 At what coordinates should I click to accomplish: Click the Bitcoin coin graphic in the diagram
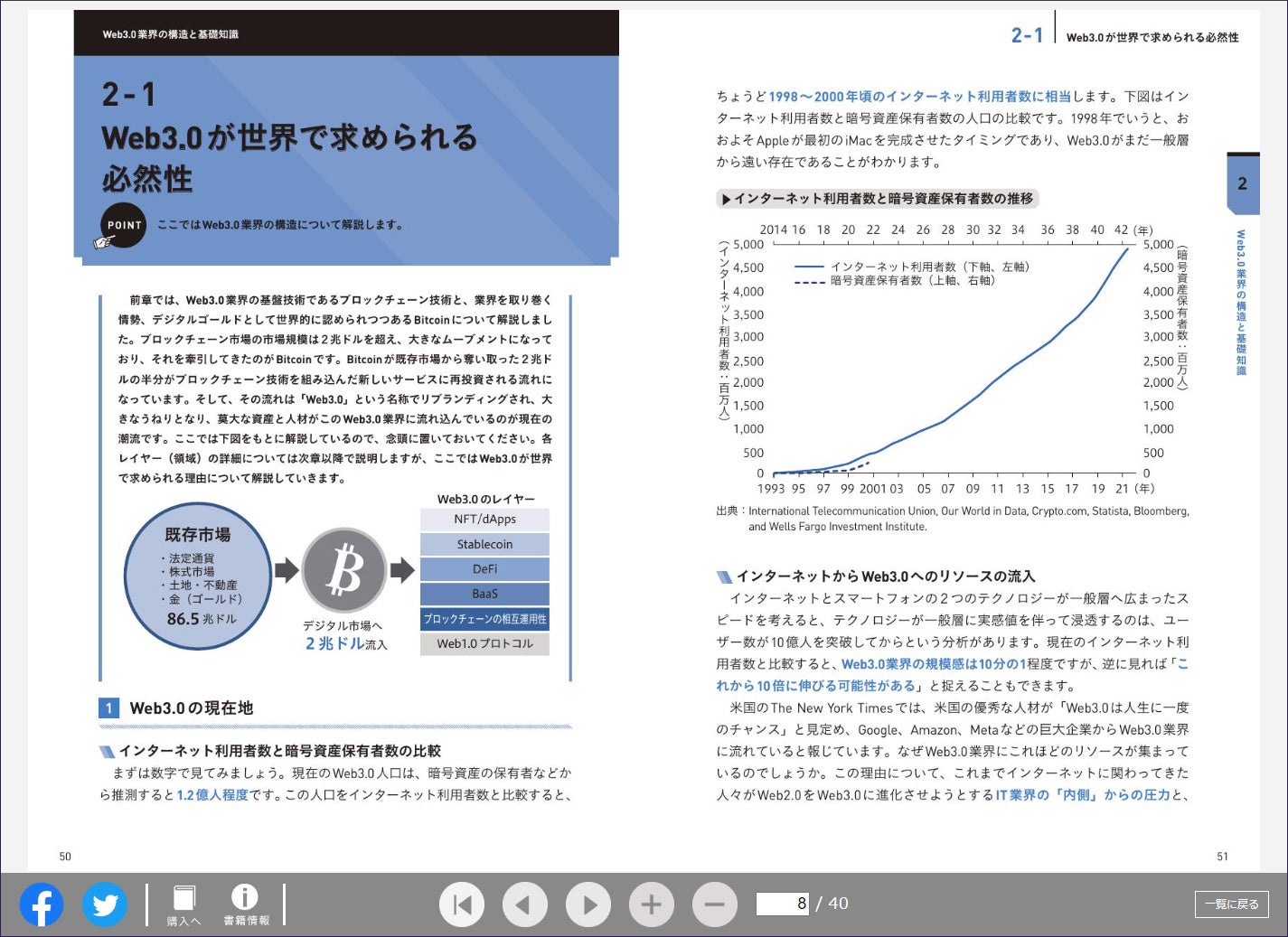(x=344, y=570)
